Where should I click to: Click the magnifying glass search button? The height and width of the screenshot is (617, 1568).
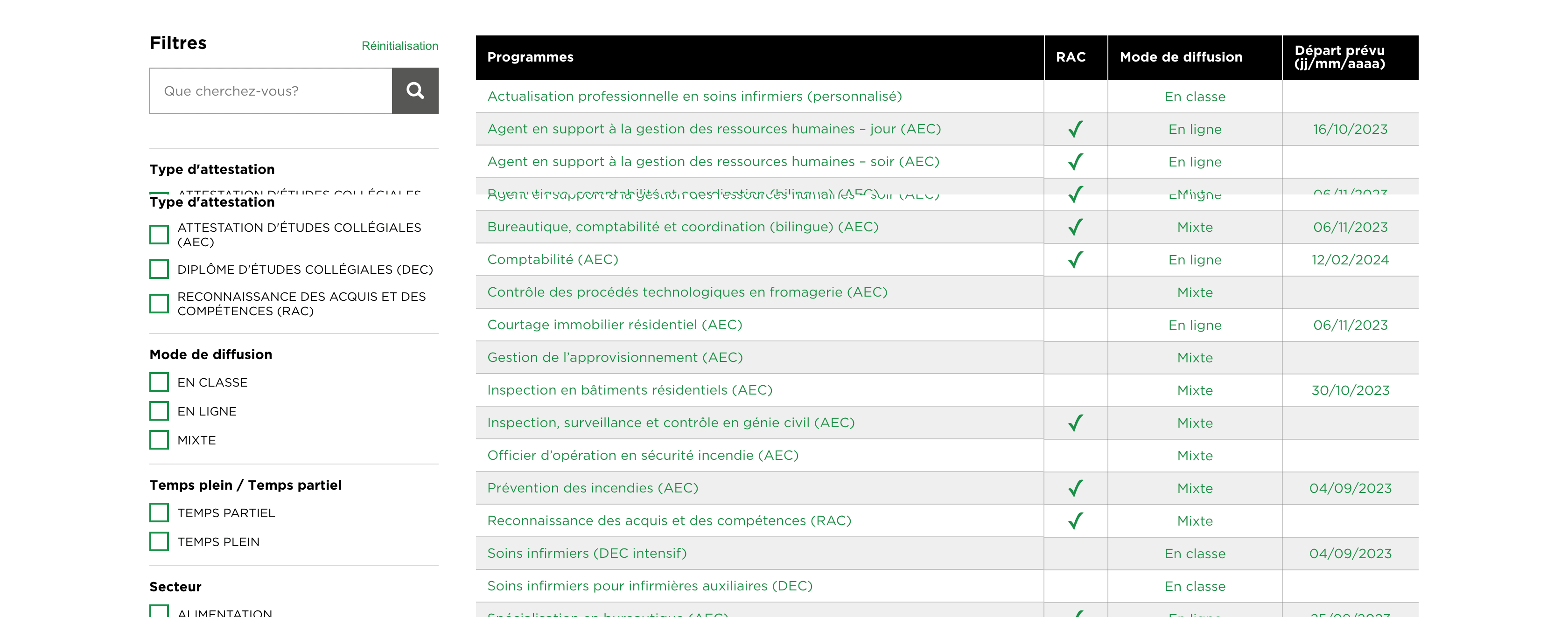point(414,90)
